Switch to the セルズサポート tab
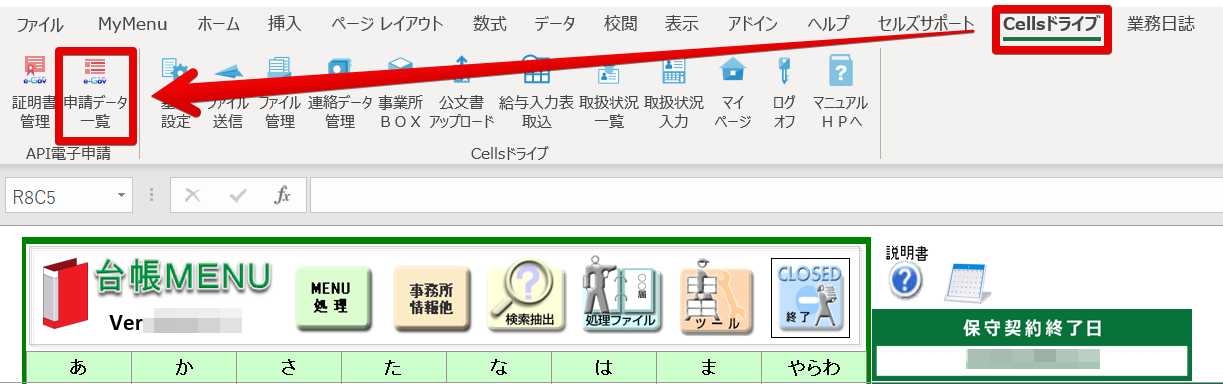 (x=926, y=24)
